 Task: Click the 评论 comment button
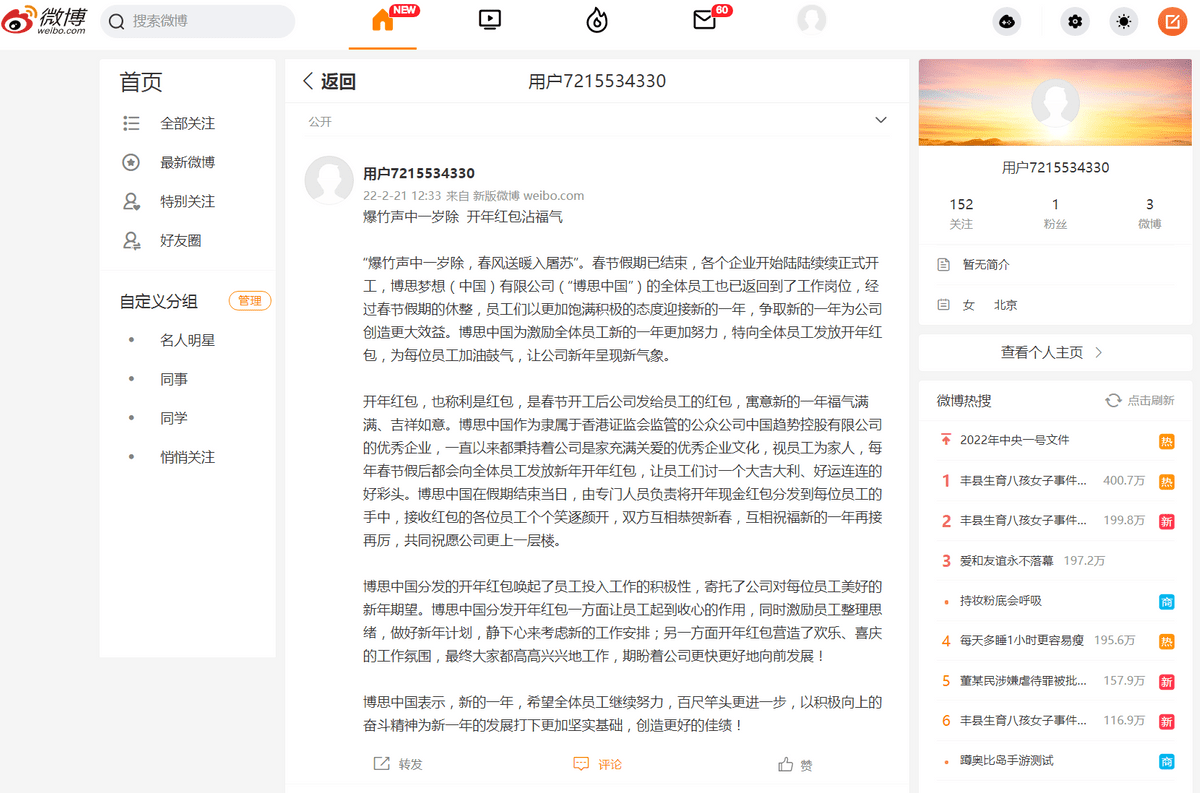point(598,764)
